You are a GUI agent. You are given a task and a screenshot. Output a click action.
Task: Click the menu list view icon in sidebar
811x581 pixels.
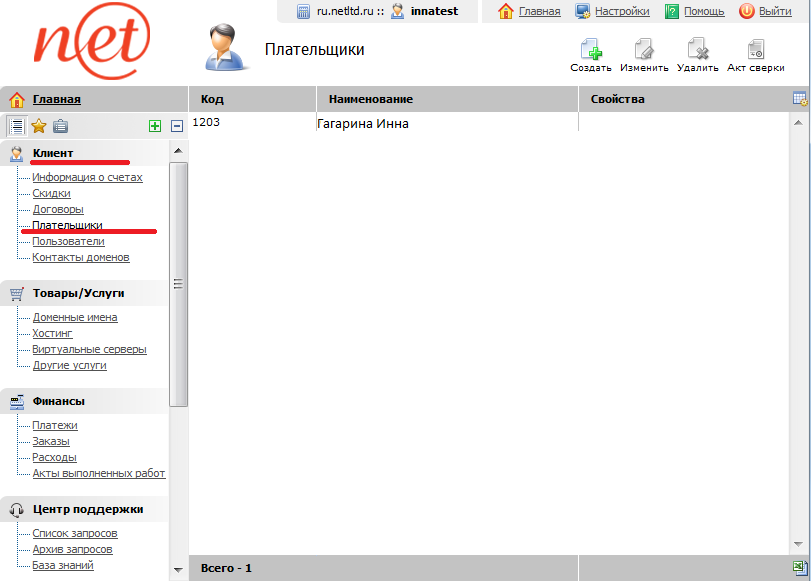[x=16, y=126]
